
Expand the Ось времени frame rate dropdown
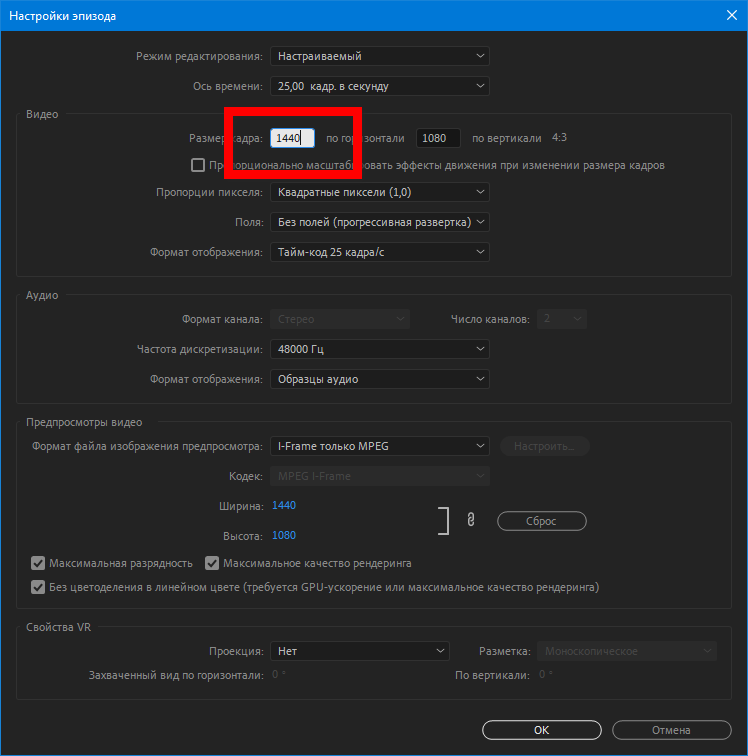pos(379,86)
